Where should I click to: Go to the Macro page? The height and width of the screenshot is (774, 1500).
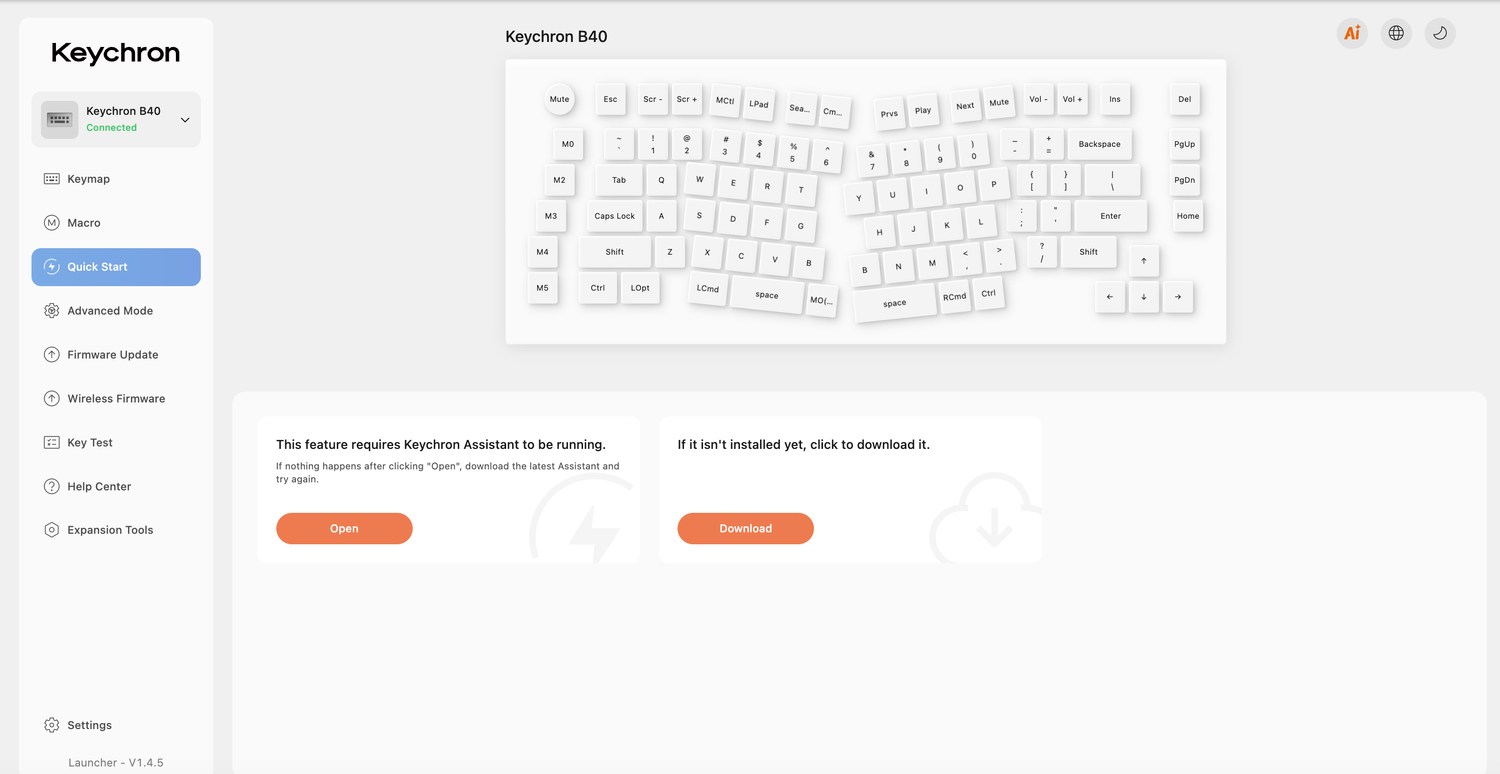[x=116, y=223]
